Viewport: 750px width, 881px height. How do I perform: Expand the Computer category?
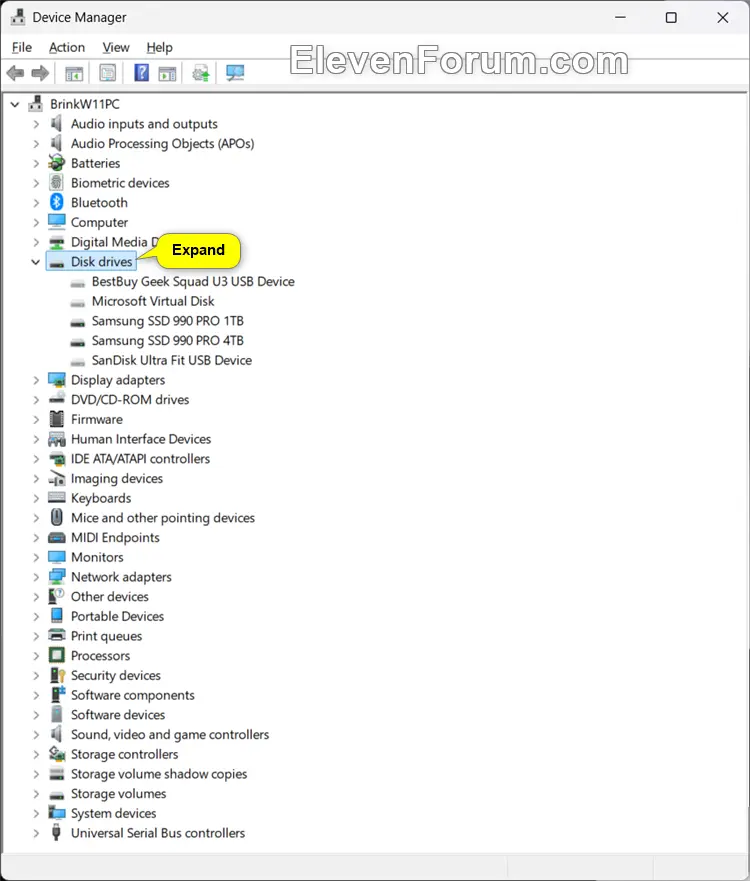[x=36, y=222]
